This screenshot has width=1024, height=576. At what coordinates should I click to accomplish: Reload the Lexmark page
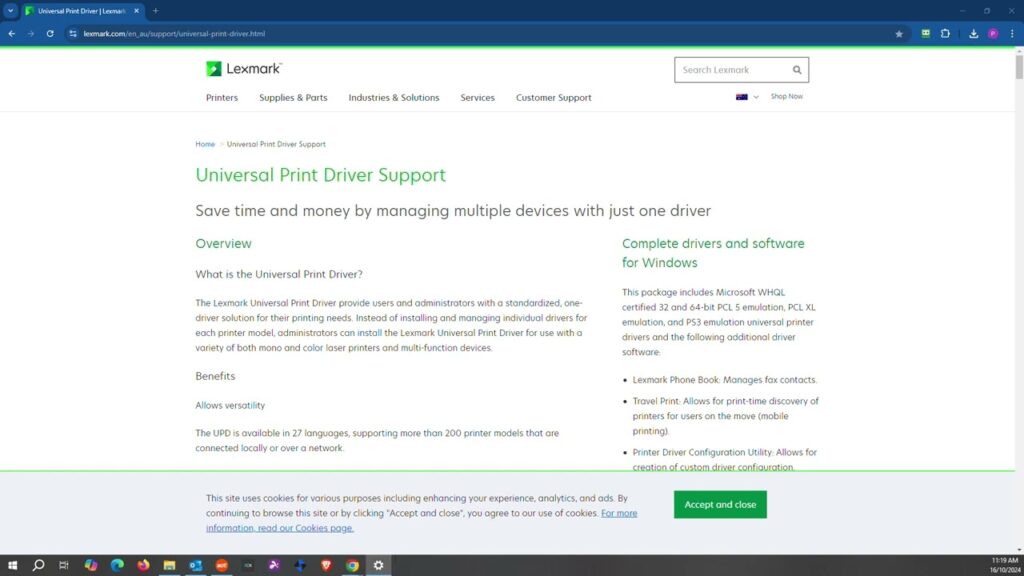coord(50,34)
